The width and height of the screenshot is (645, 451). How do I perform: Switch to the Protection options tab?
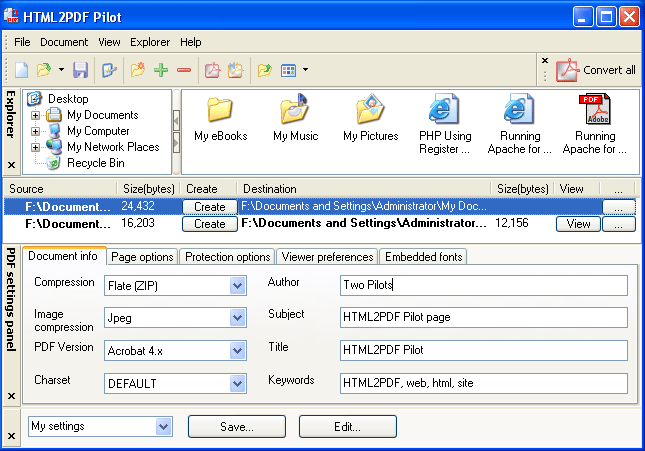pos(227,257)
